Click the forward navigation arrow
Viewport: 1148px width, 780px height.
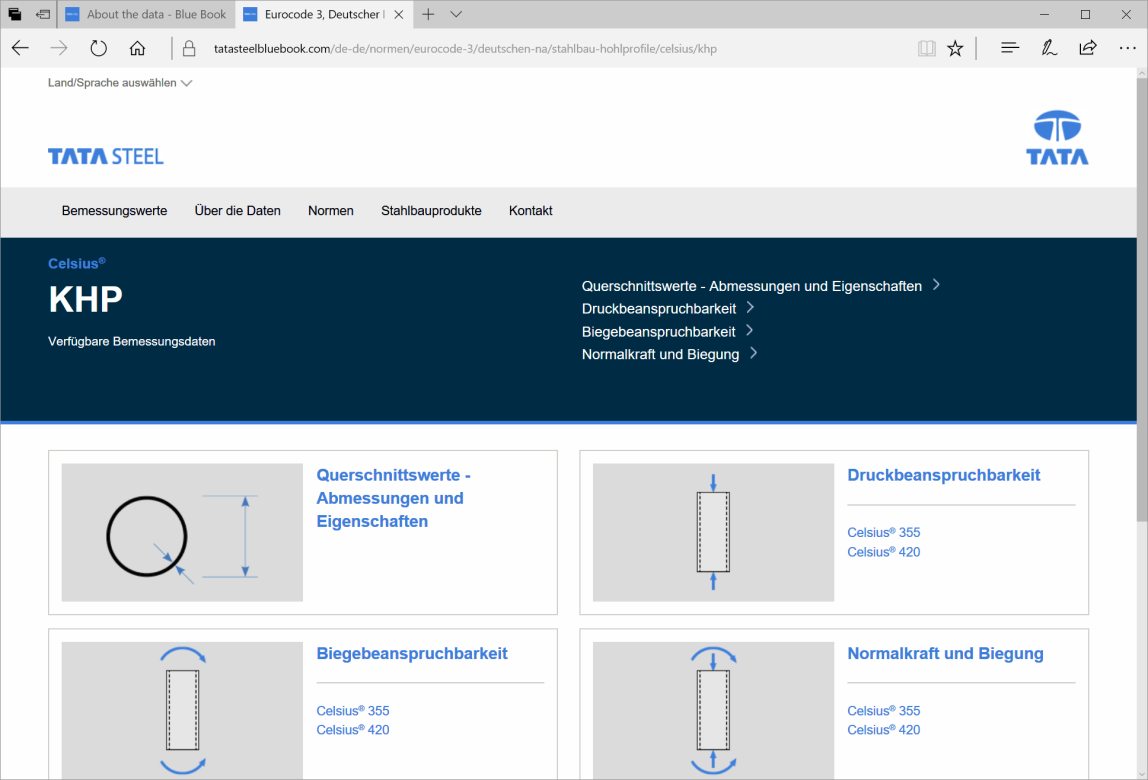[59, 48]
